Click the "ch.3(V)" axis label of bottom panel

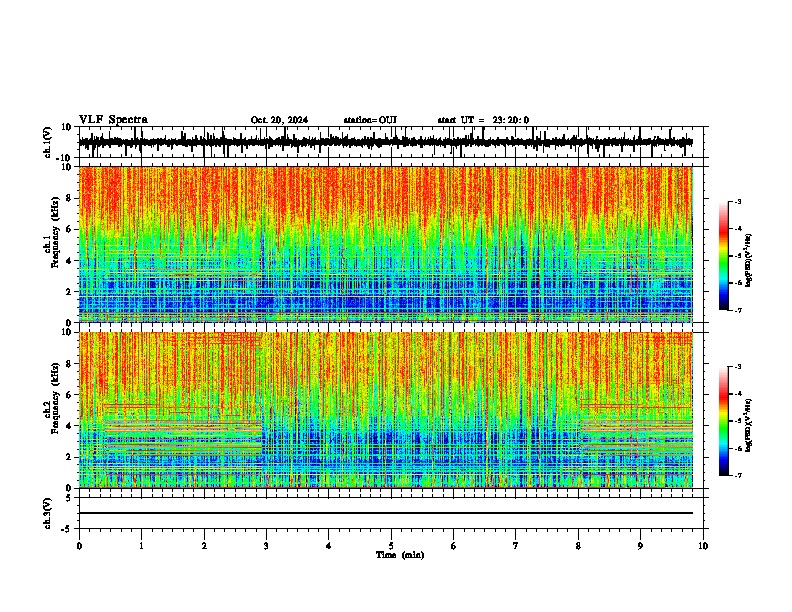(48, 514)
